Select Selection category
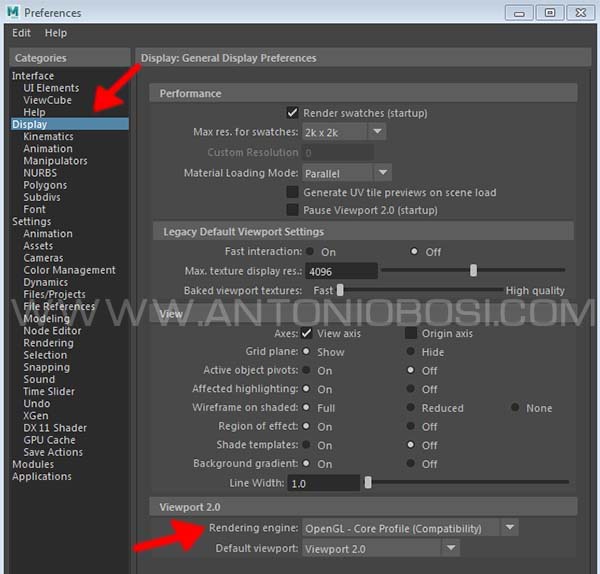The image size is (600, 574). [45, 355]
